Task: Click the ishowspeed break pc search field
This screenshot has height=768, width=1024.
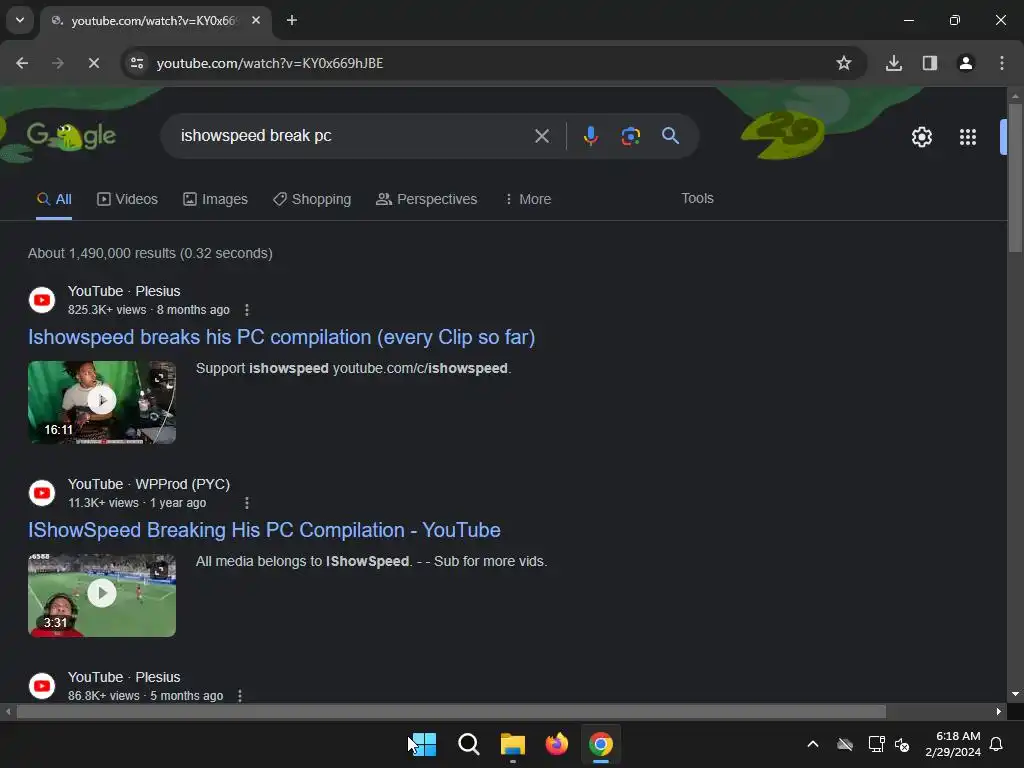Action: point(353,136)
